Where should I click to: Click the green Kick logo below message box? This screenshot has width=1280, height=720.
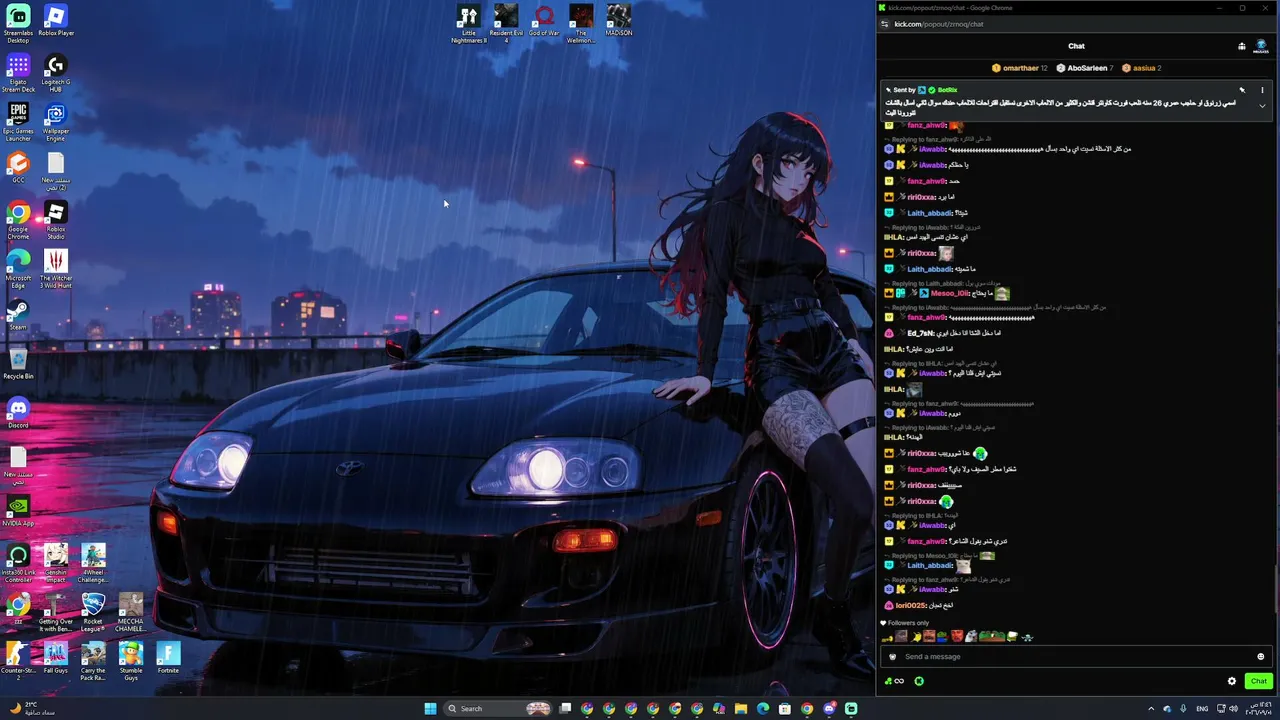point(919,681)
